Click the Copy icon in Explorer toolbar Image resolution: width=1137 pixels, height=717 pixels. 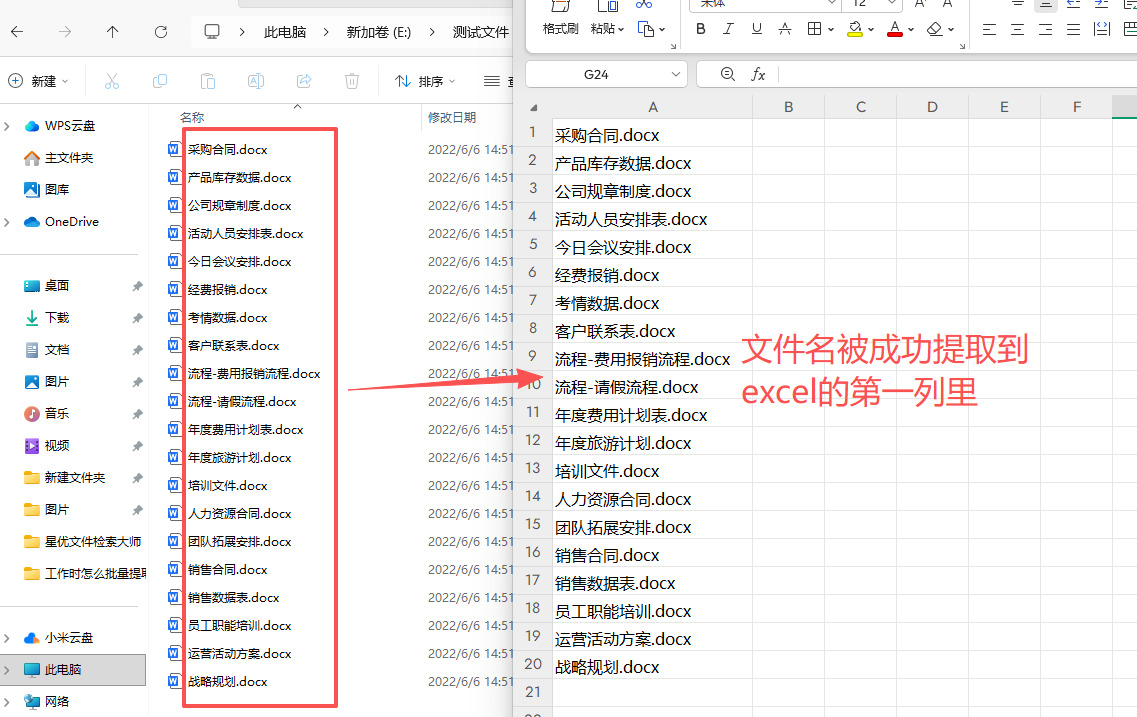pos(160,81)
